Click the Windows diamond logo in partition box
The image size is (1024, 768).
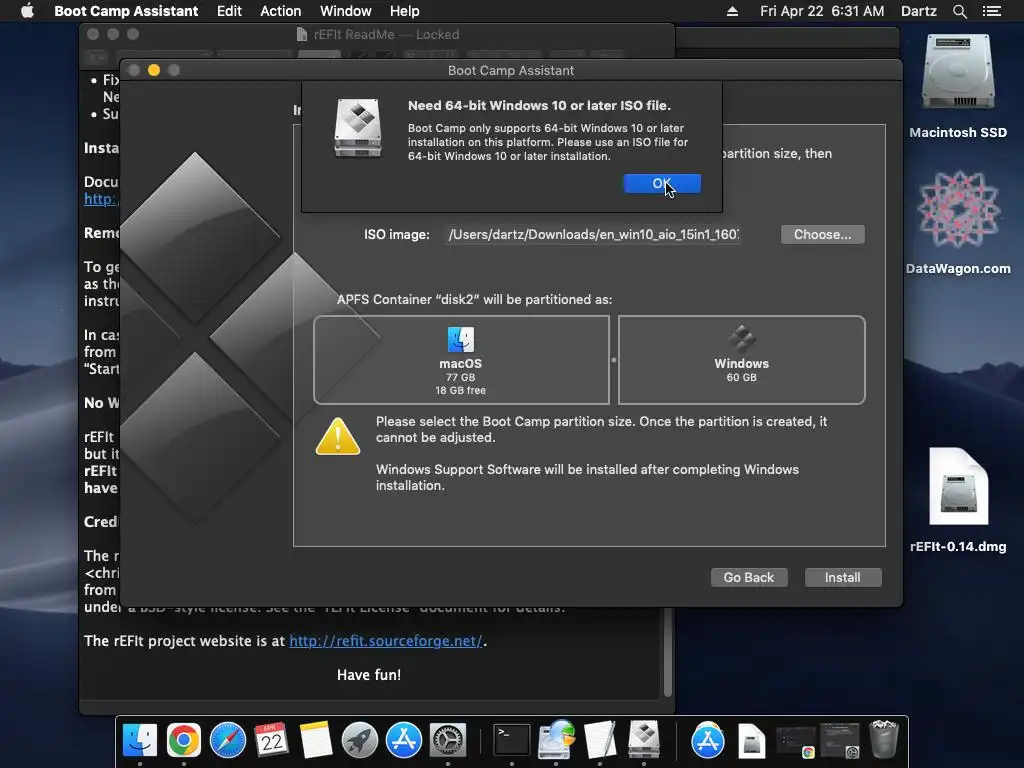741,338
